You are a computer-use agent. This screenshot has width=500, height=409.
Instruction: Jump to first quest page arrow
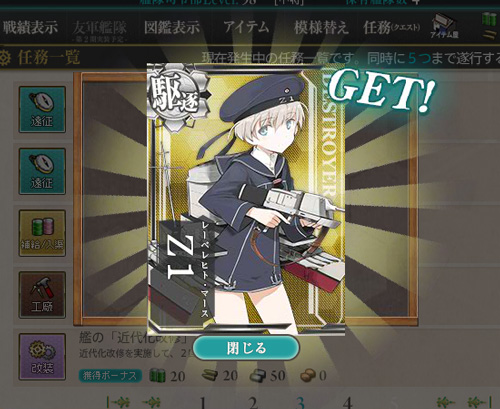(118, 402)
